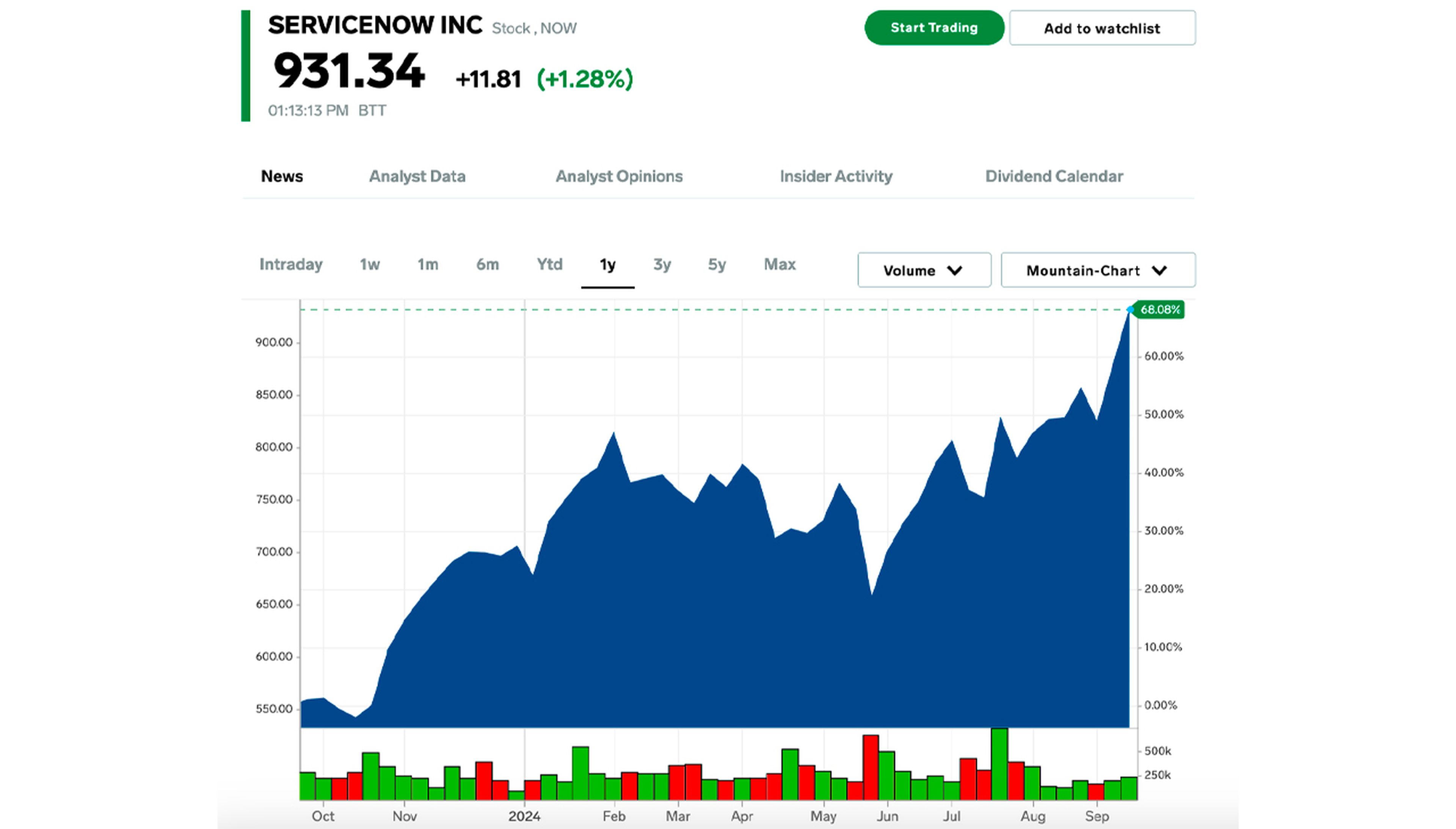The width and height of the screenshot is (1456, 829).
Task: Click the Jul date axis label
Action: pos(951,816)
